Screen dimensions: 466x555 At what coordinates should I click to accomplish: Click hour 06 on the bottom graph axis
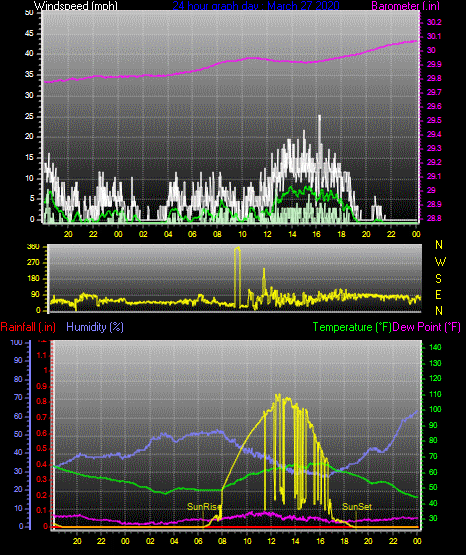point(198,541)
